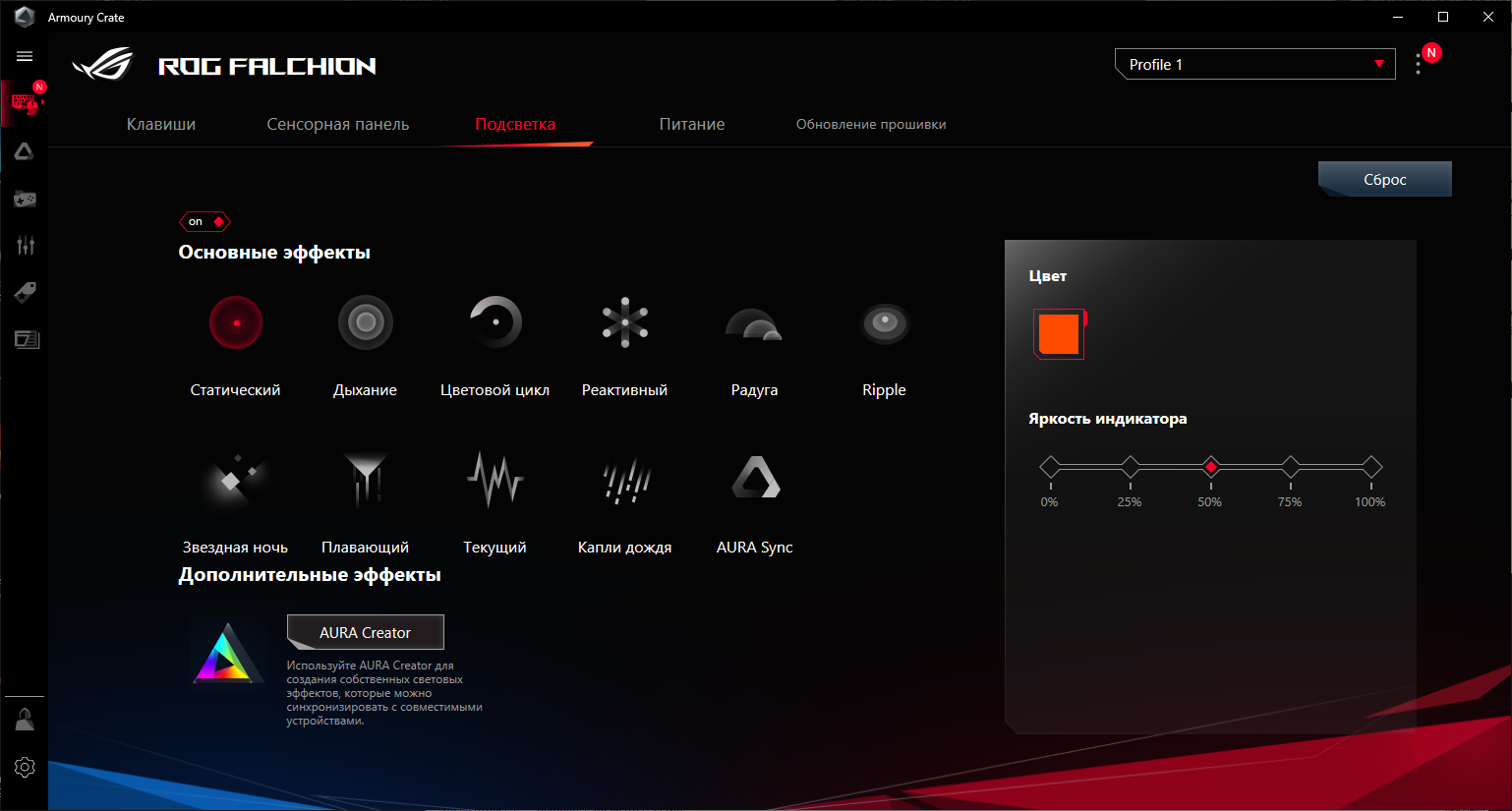Switch to the Сенсорная панель tab
Image resolution: width=1512 pixels, height=811 pixels.
(x=338, y=124)
